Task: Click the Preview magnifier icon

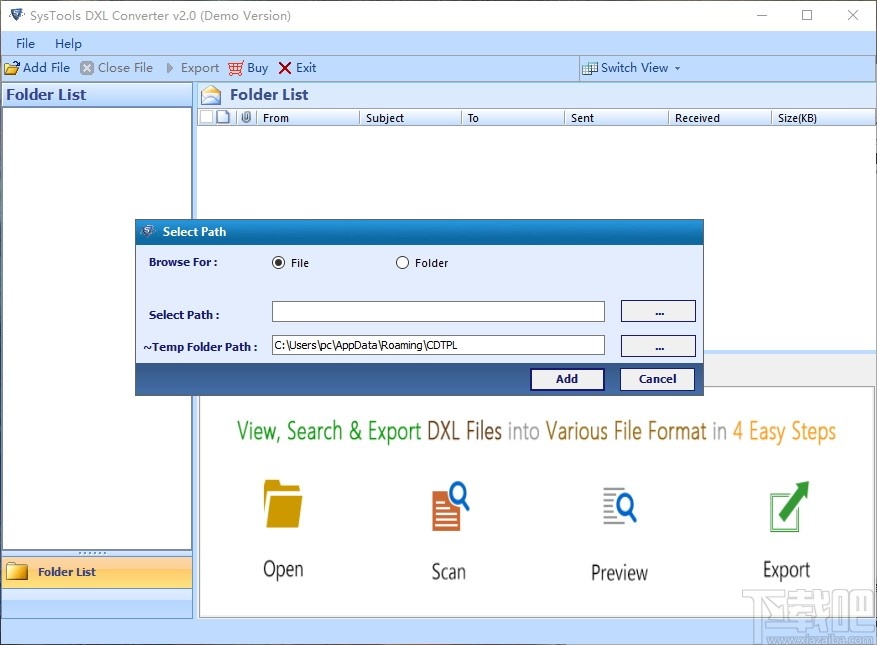Action: pyautogui.click(x=617, y=505)
